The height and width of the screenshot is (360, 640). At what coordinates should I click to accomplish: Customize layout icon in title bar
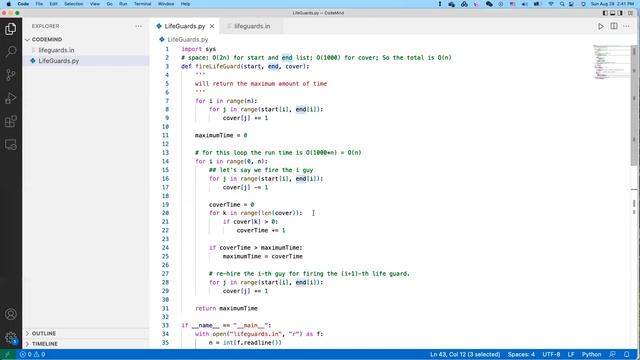pyautogui.click(x=631, y=13)
